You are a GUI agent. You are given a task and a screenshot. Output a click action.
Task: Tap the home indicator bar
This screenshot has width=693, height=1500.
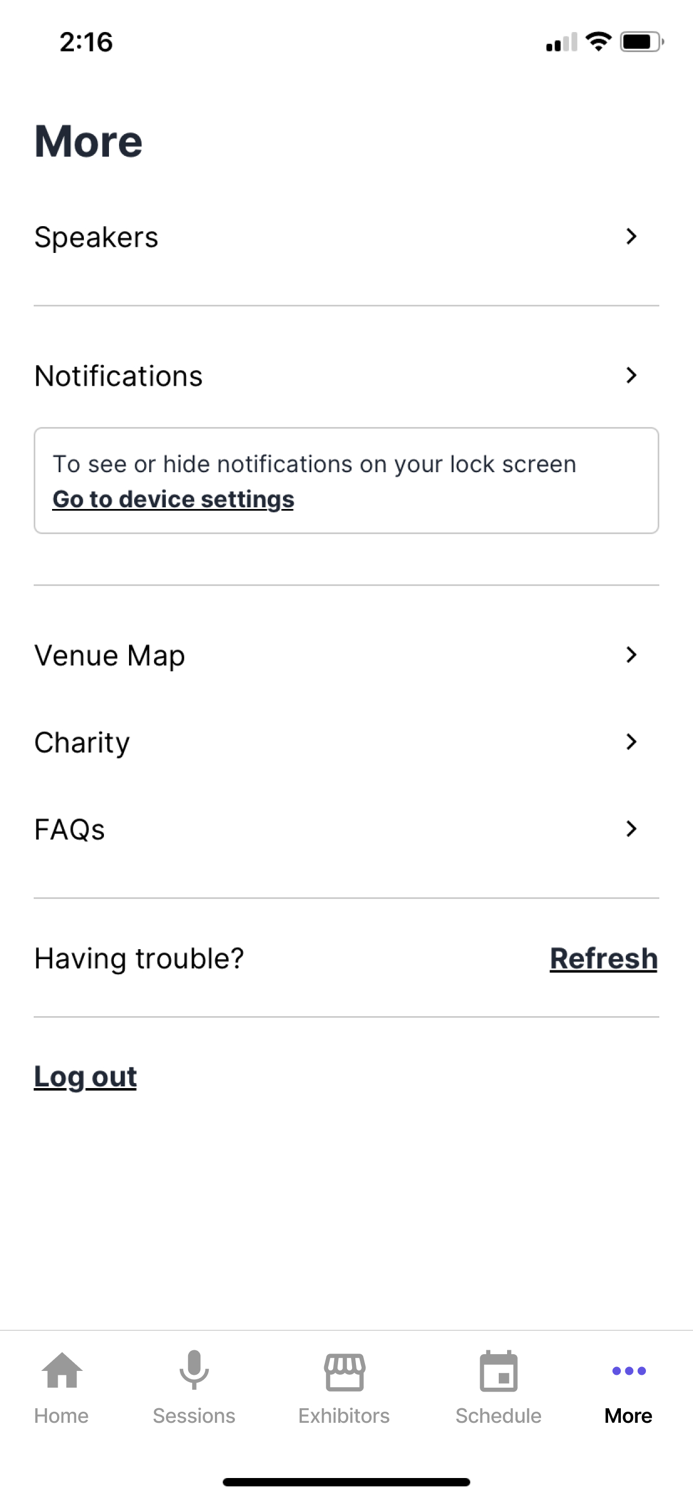pyautogui.click(x=346, y=1482)
